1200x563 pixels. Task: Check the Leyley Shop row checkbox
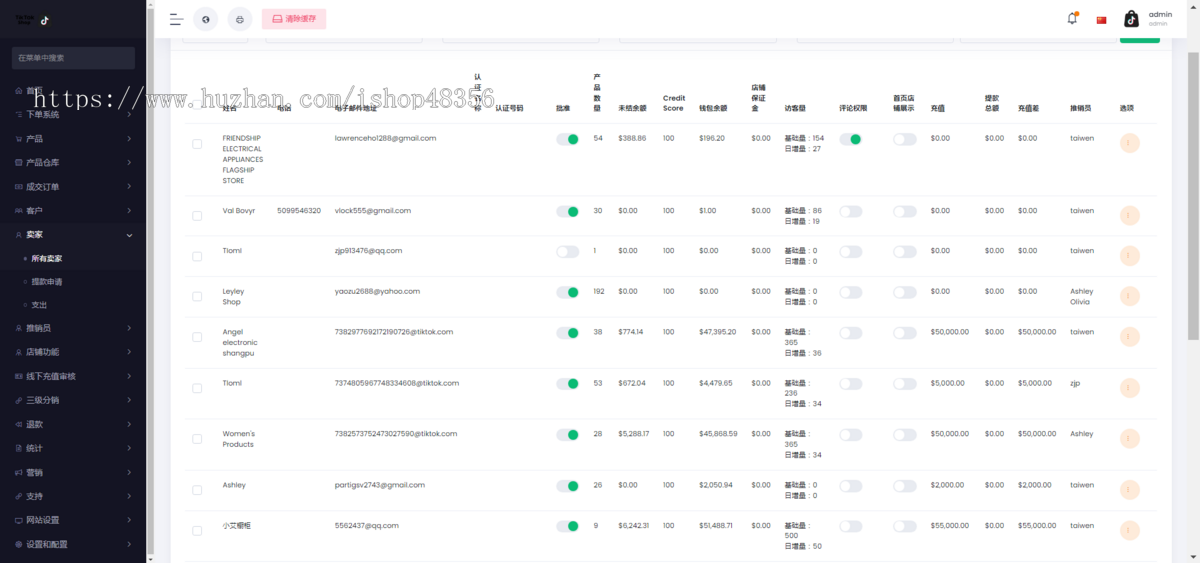(x=197, y=296)
